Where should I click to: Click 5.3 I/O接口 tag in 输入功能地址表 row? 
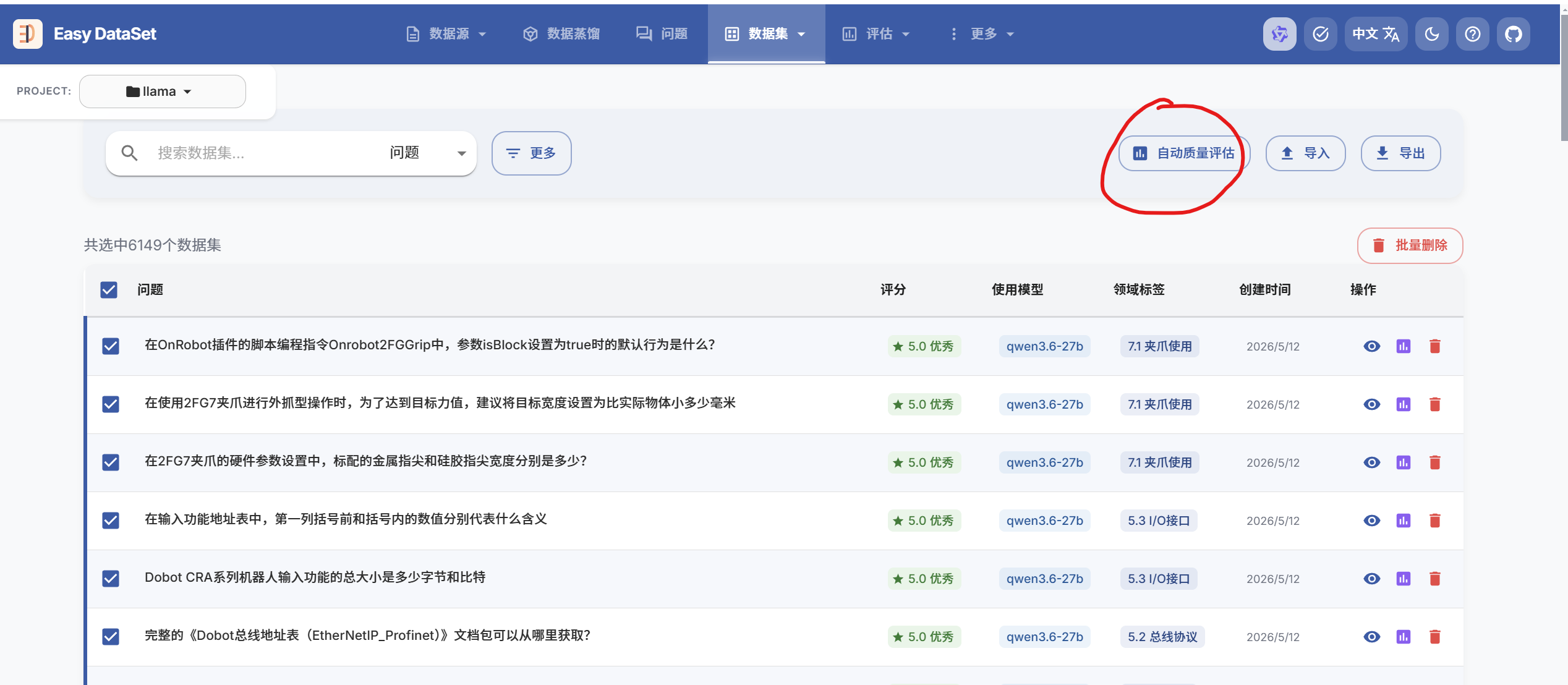pyautogui.click(x=1159, y=521)
